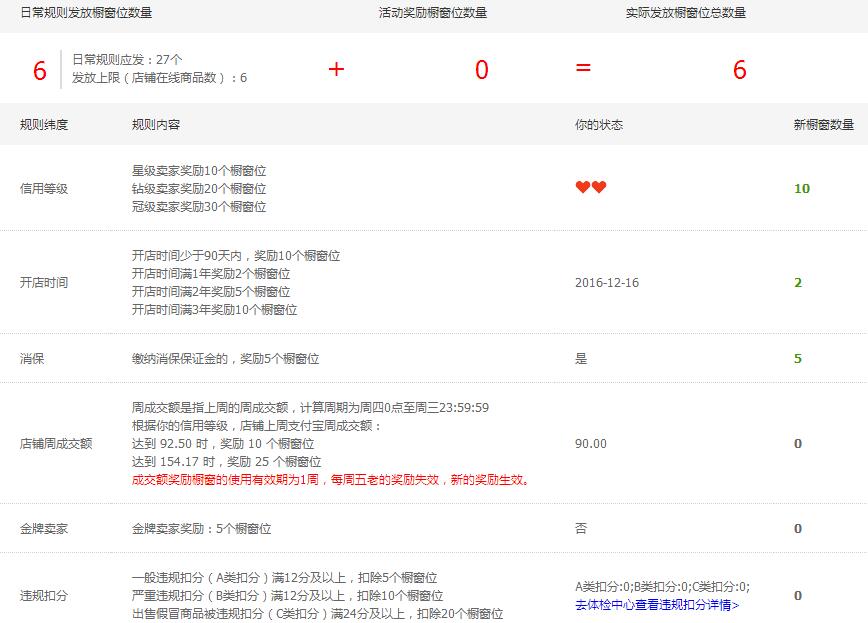The height and width of the screenshot is (623, 868).
Task: Click the green 10 showcase count
Action: 801,188
